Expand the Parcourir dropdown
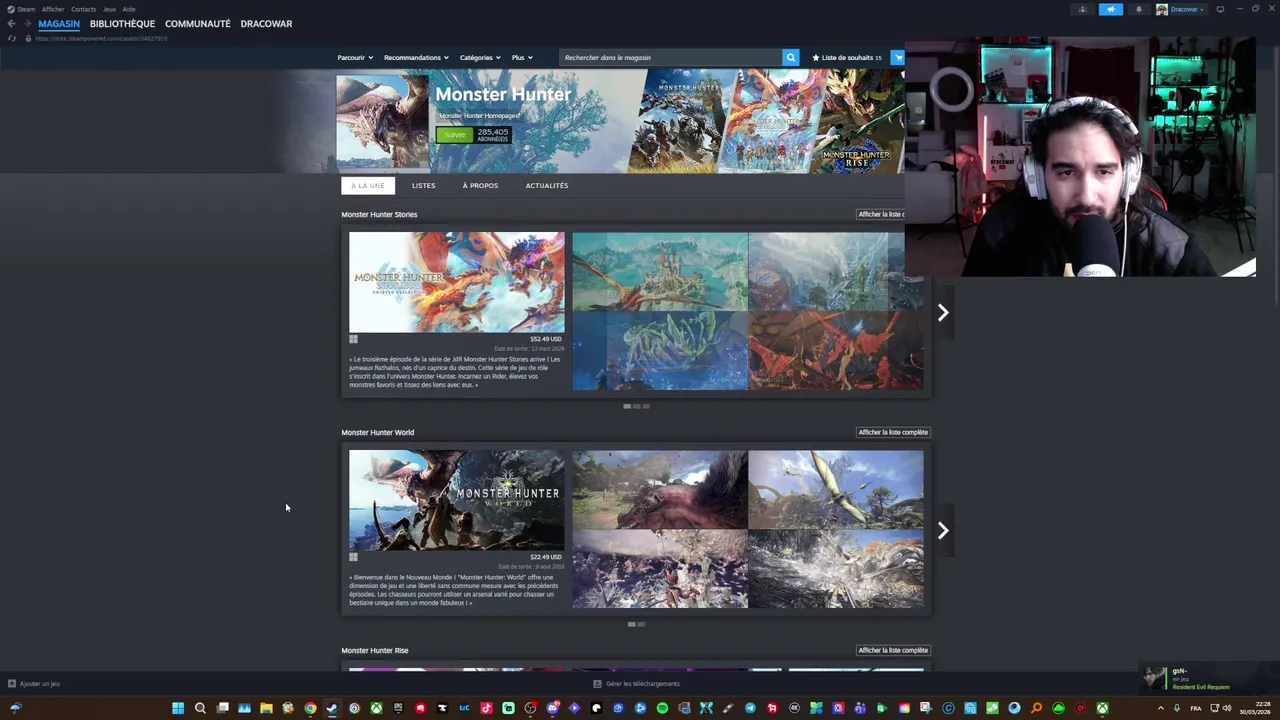 coord(355,57)
